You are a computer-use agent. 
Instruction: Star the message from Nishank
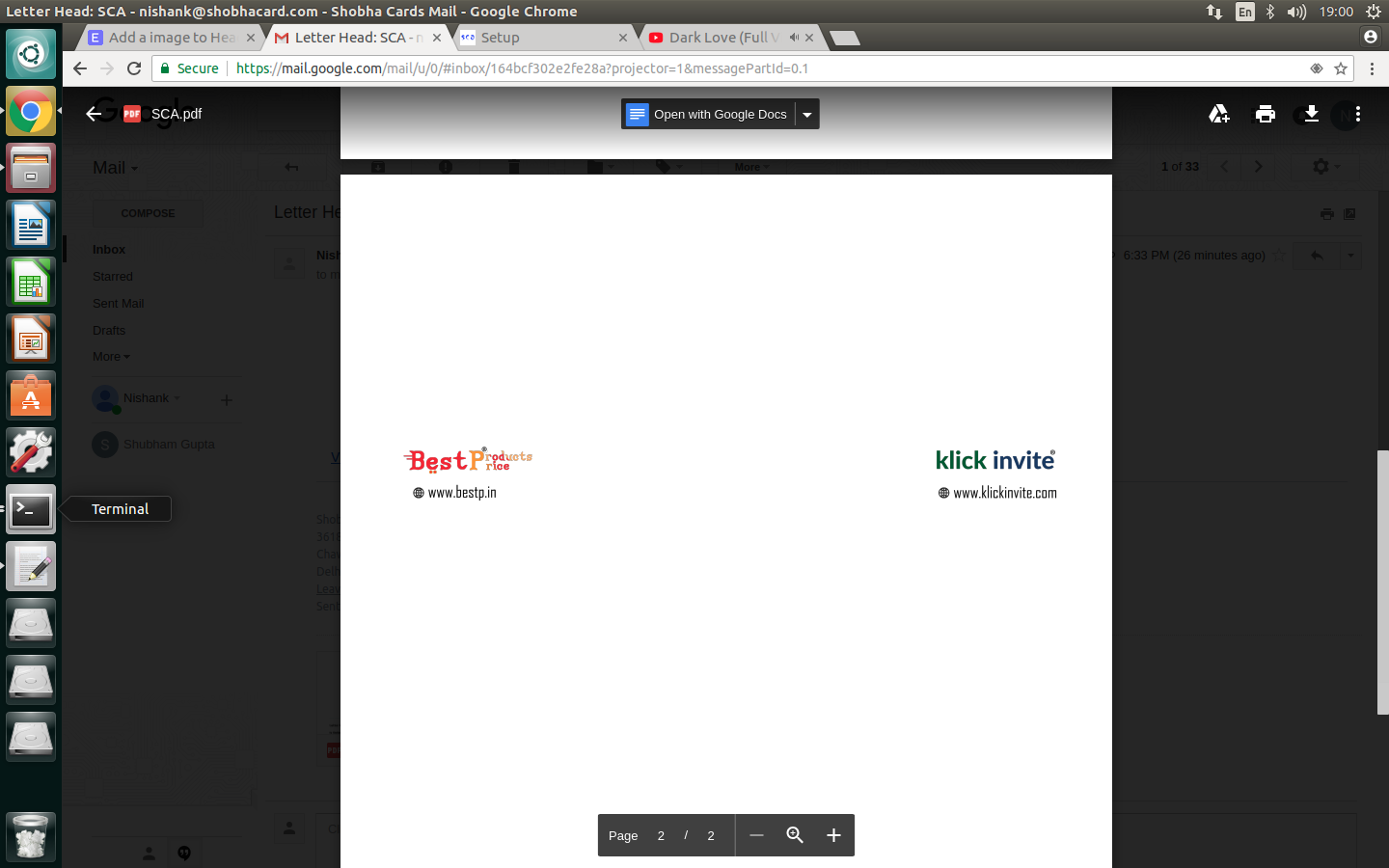[x=1279, y=256]
